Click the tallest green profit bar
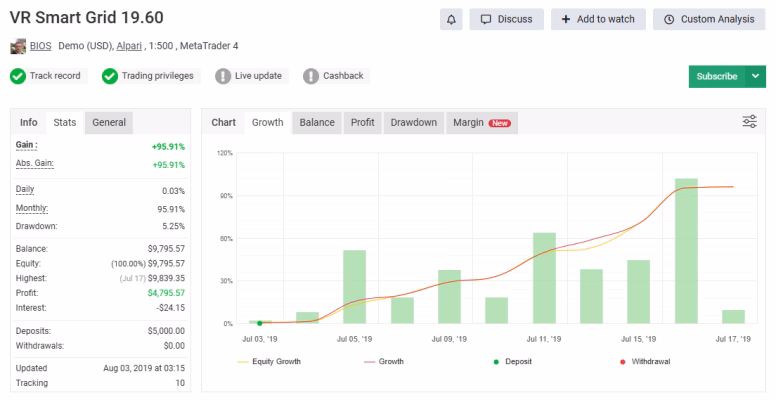 pyautogui.click(x=686, y=250)
